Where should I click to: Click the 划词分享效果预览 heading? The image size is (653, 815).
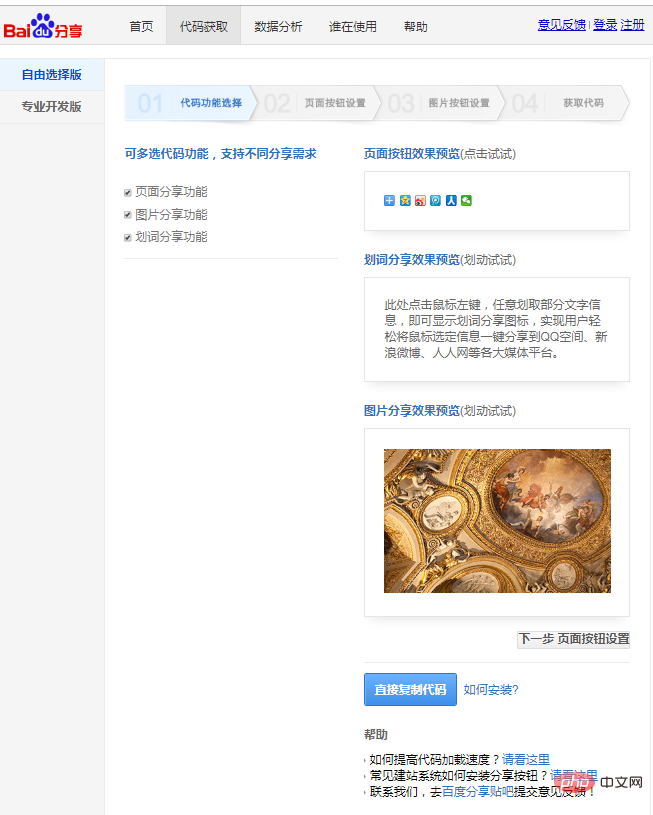(x=412, y=260)
